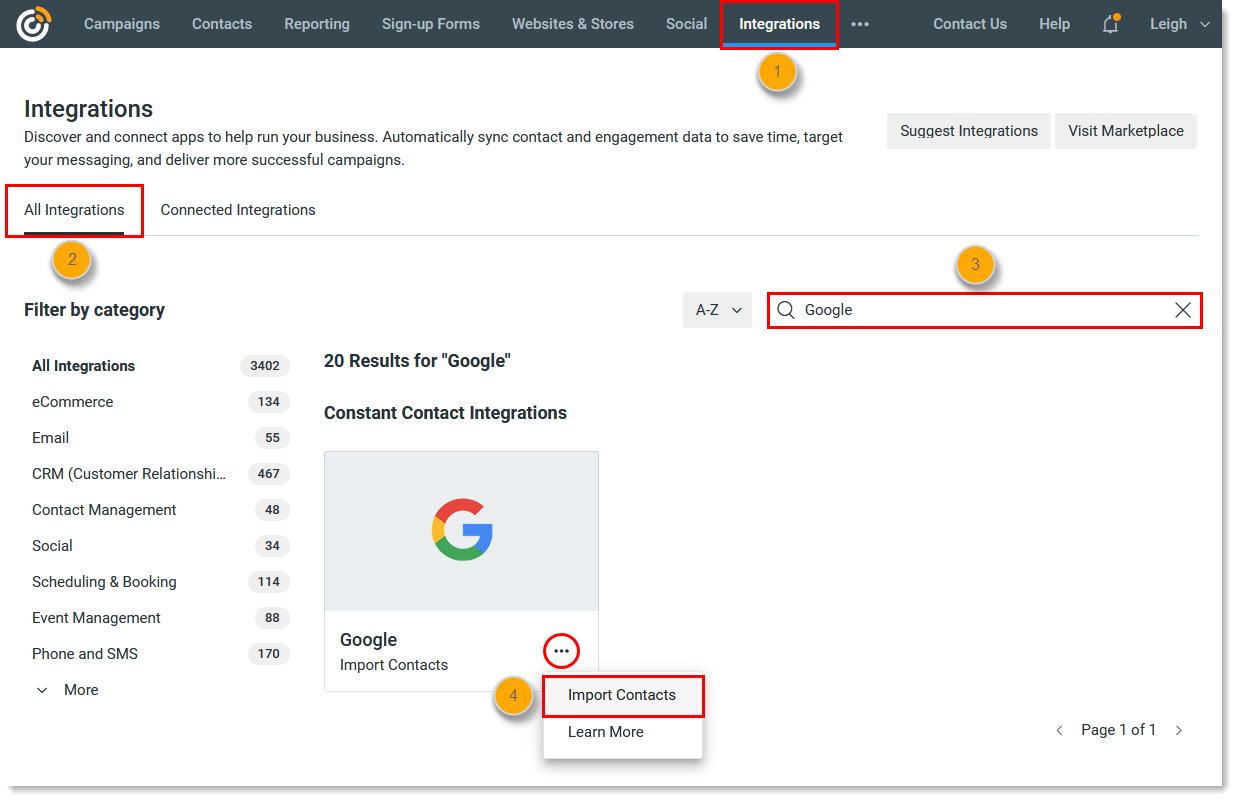Click the Google logo thumbnail on the integration card
Image resolution: width=1237 pixels, height=801 pixels.
[461, 527]
